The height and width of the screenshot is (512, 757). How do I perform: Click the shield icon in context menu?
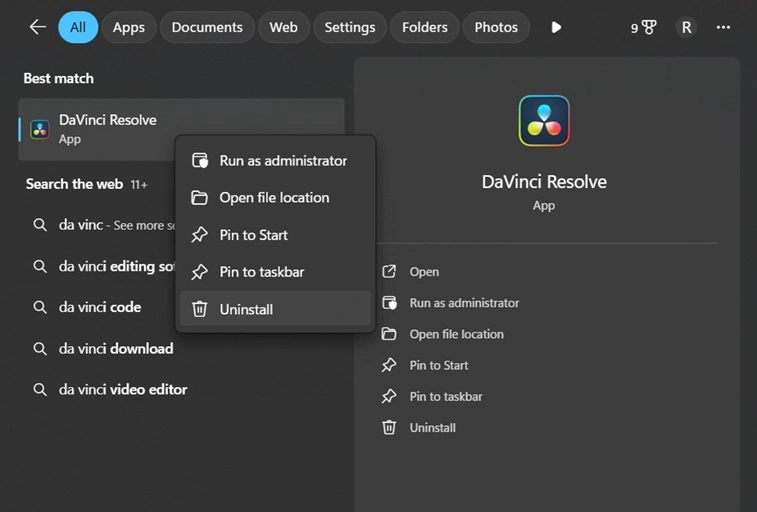[199, 160]
